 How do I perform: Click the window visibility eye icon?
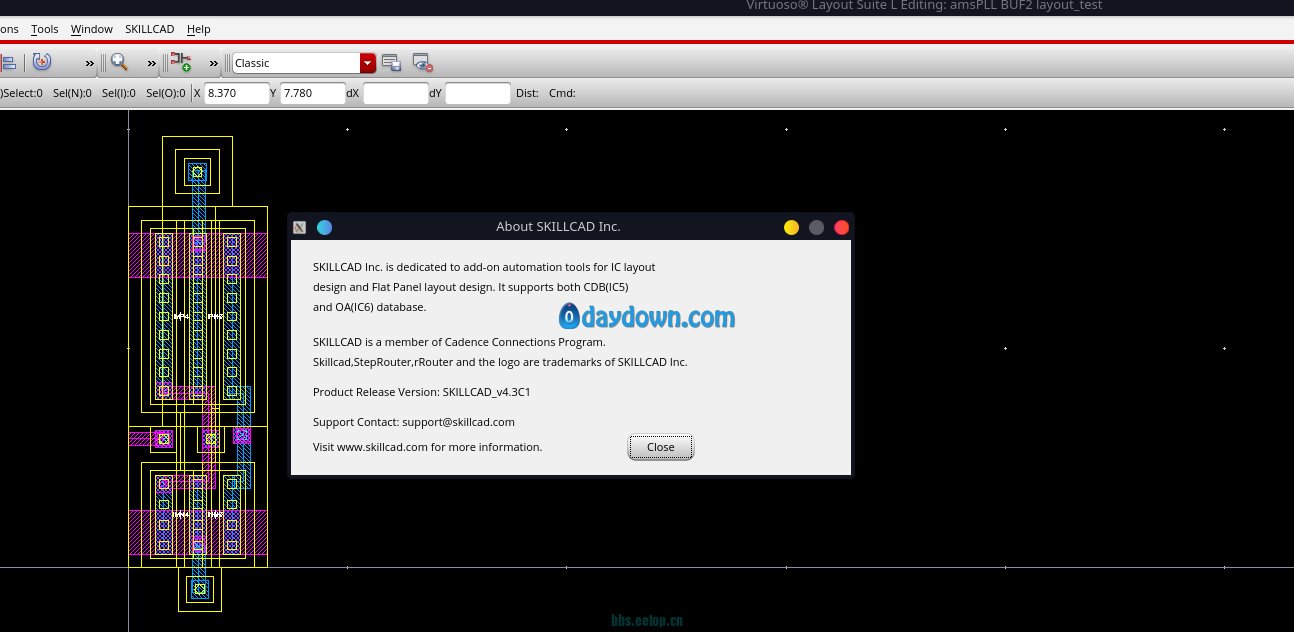pyautogui.click(x=422, y=62)
